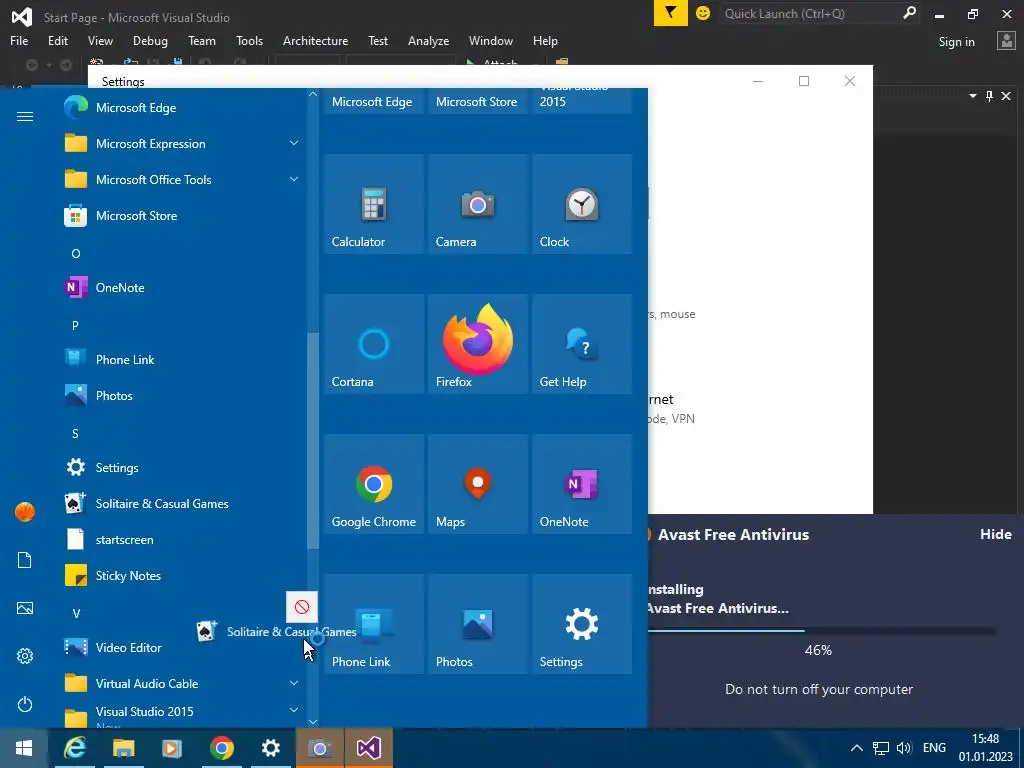Image resolution: width=1024 pixels, height=768 pixels.
Task: Click the ENG language indicator
Action: coord(934,748)
